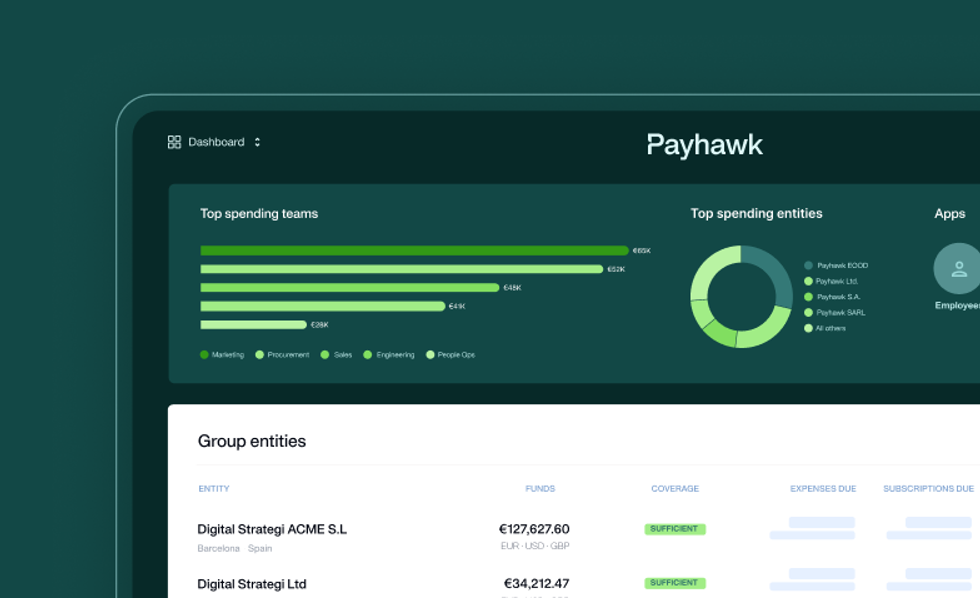Click the Apps section heading
The height and width of the screenshot is (598, 980).
pyautogui.click(x=950, y=213)
